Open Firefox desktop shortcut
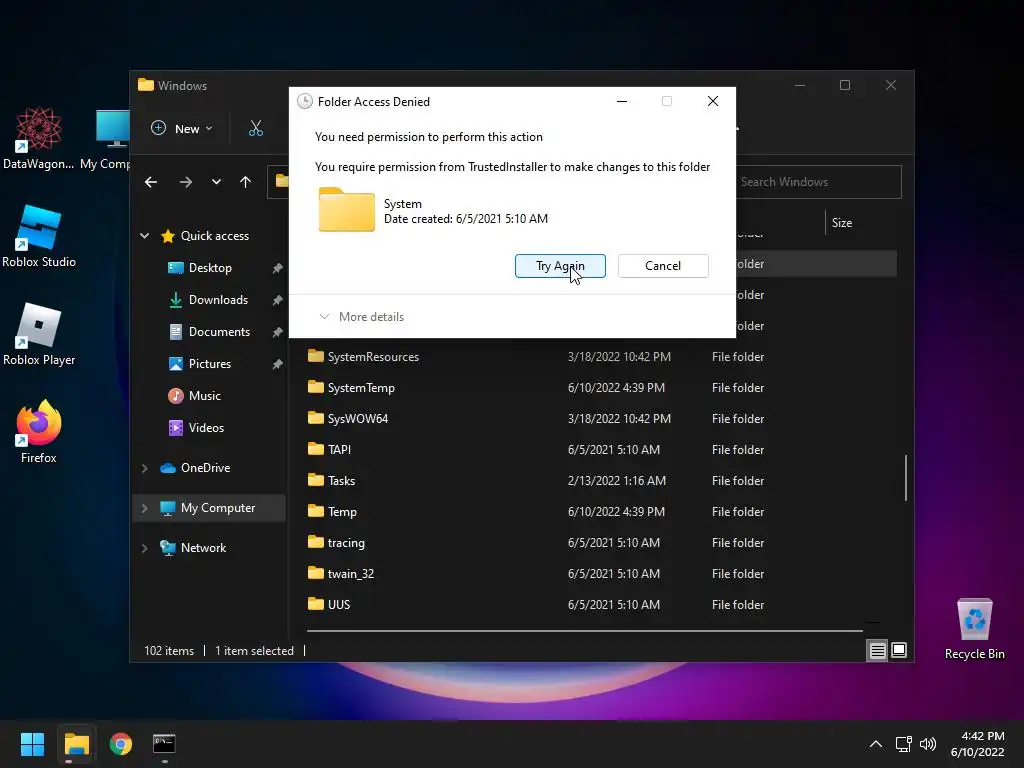 click(x=39, y=432)
